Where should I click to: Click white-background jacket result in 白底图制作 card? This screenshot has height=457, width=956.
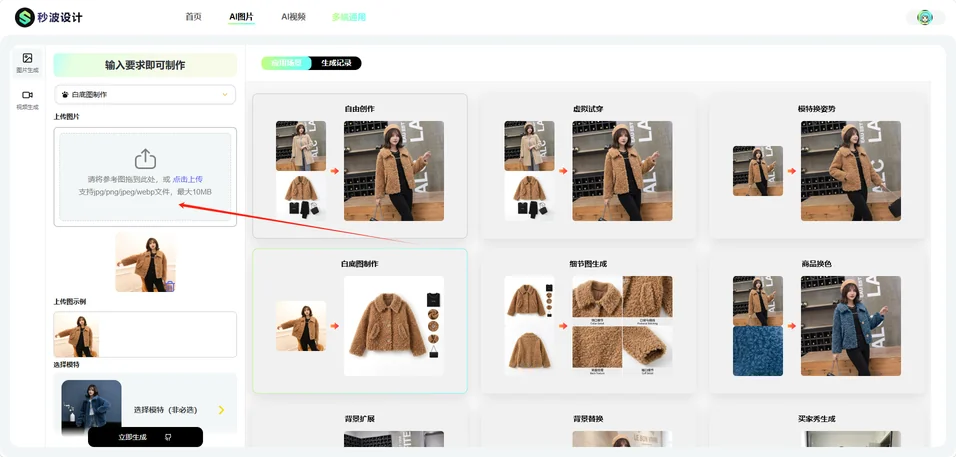[394, 326]
